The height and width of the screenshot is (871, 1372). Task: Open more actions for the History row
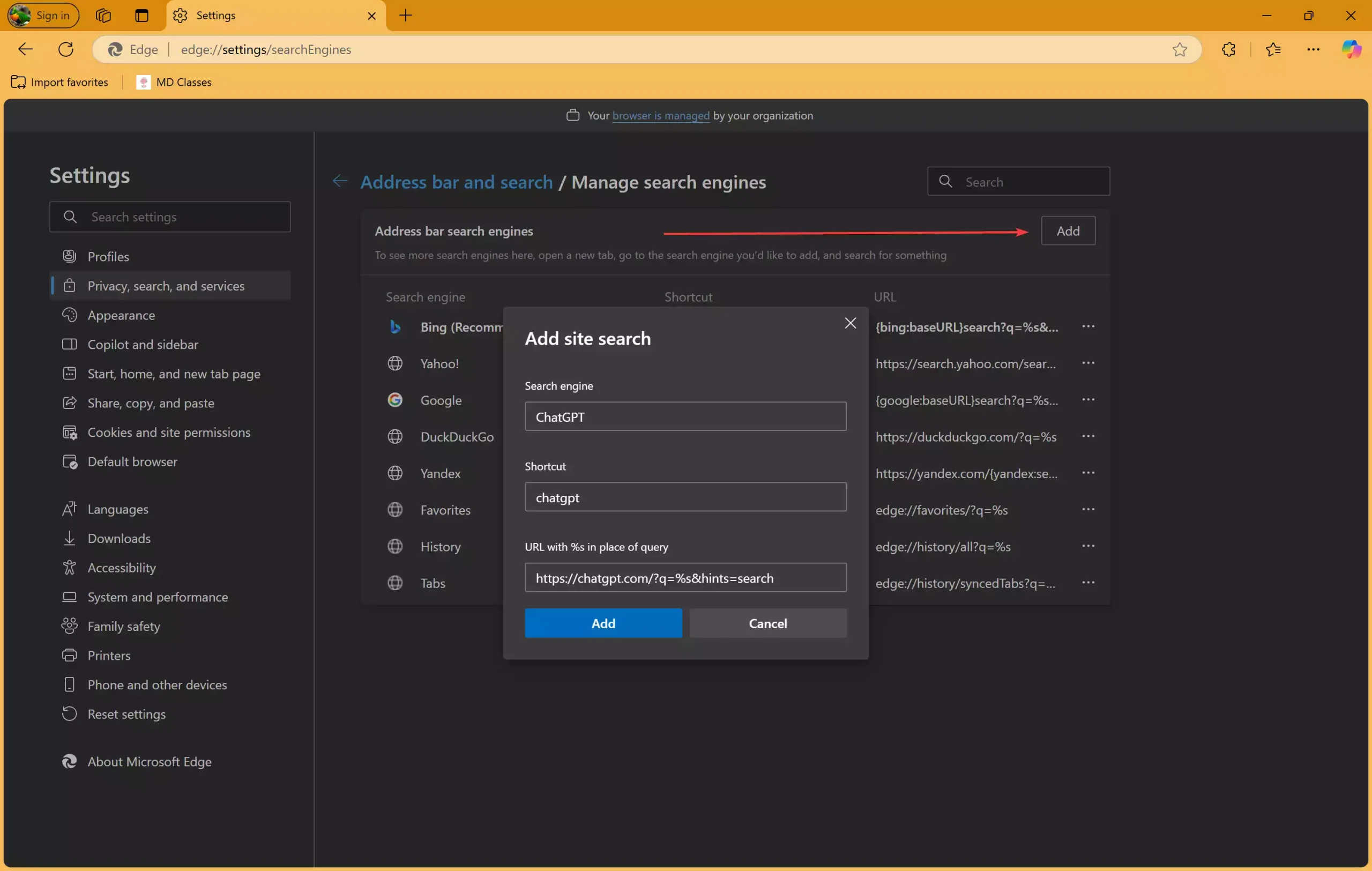(x=1088, y=546)
